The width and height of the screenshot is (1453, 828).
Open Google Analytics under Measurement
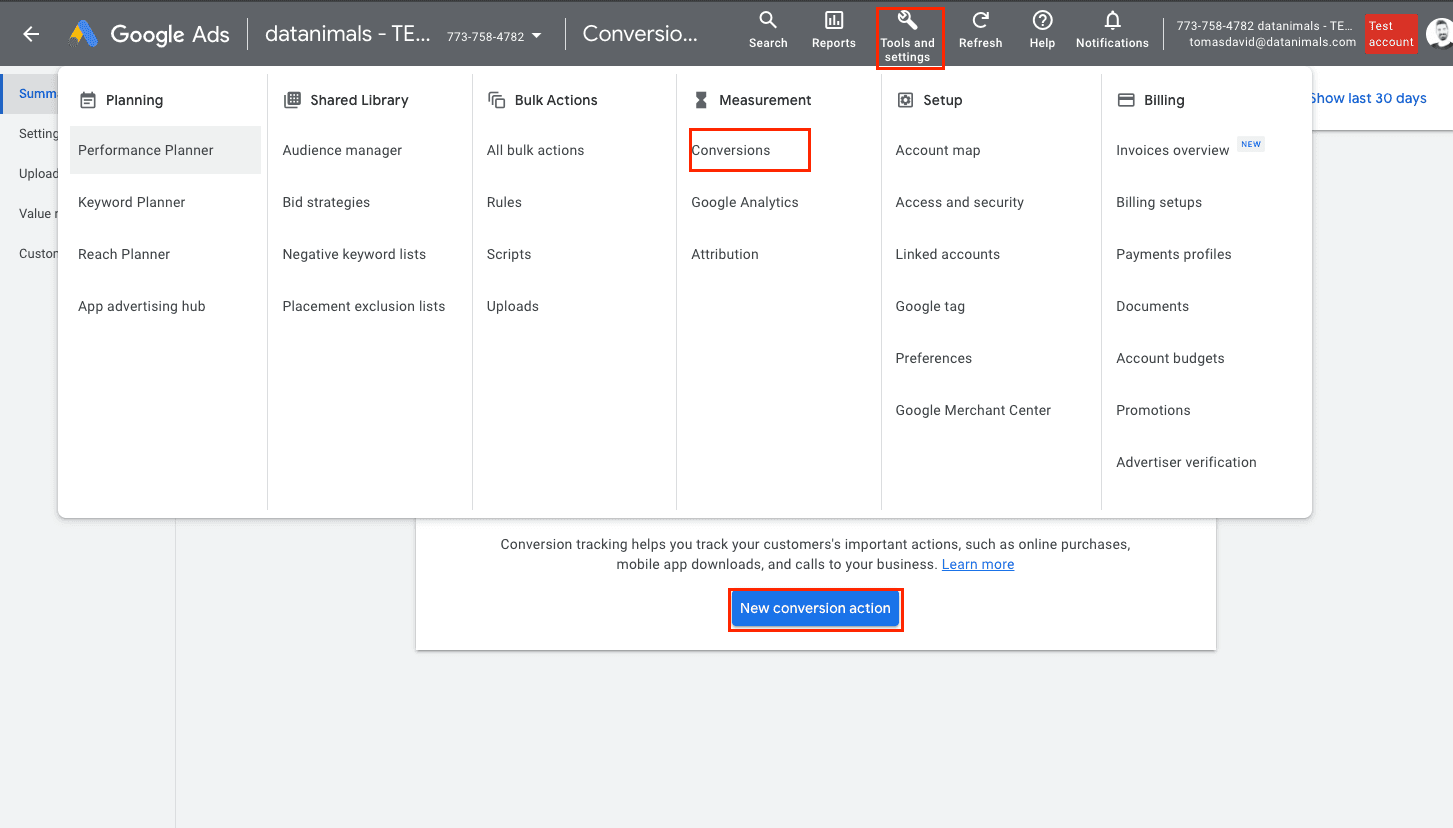(x=745, y=202)
